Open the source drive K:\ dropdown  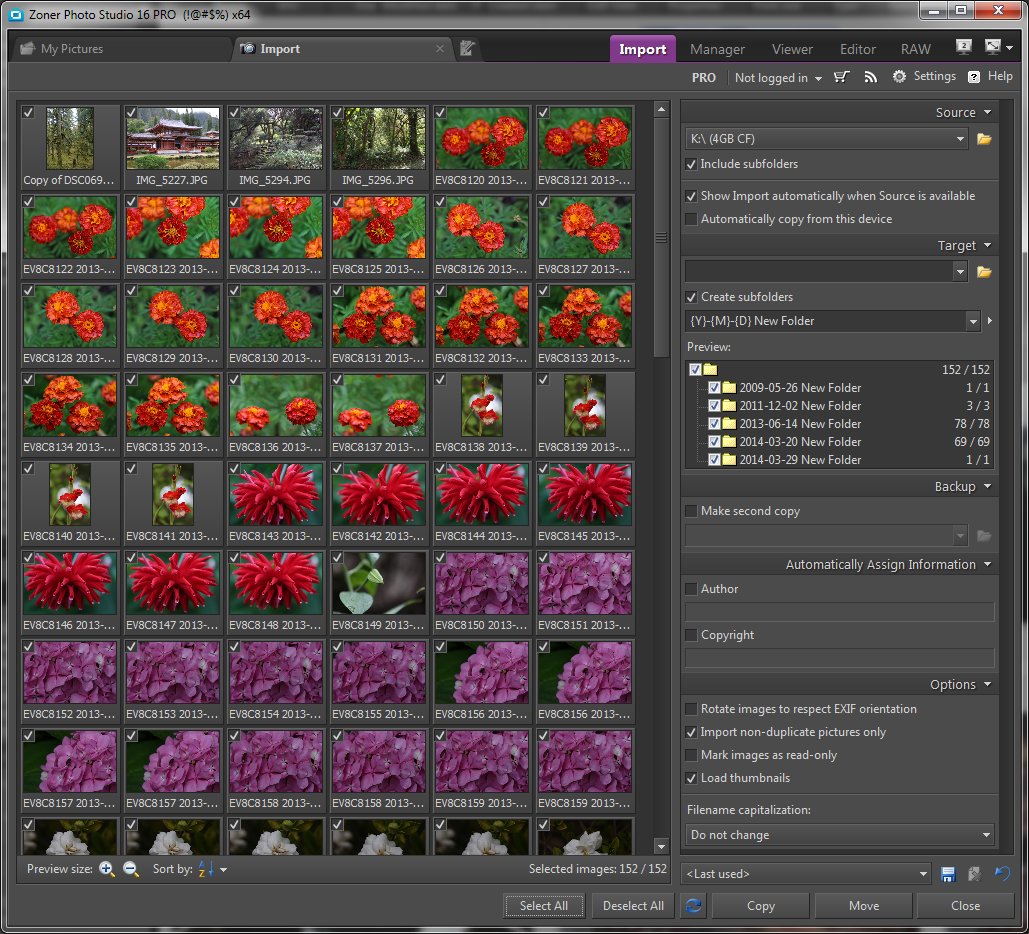coord(826,139)
